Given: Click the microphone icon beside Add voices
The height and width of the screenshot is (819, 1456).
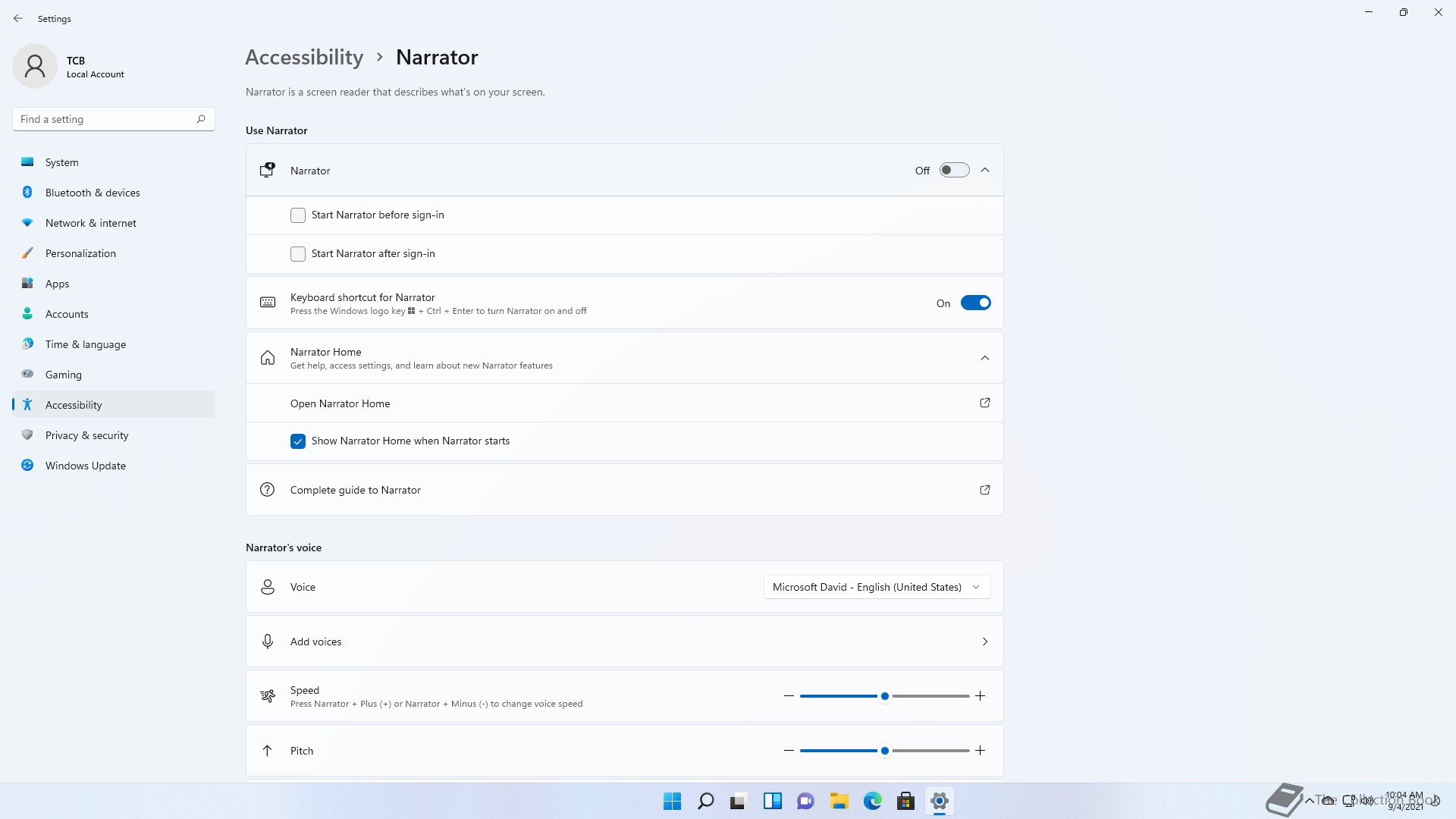Looking at the screenshot, I should 268,642.
